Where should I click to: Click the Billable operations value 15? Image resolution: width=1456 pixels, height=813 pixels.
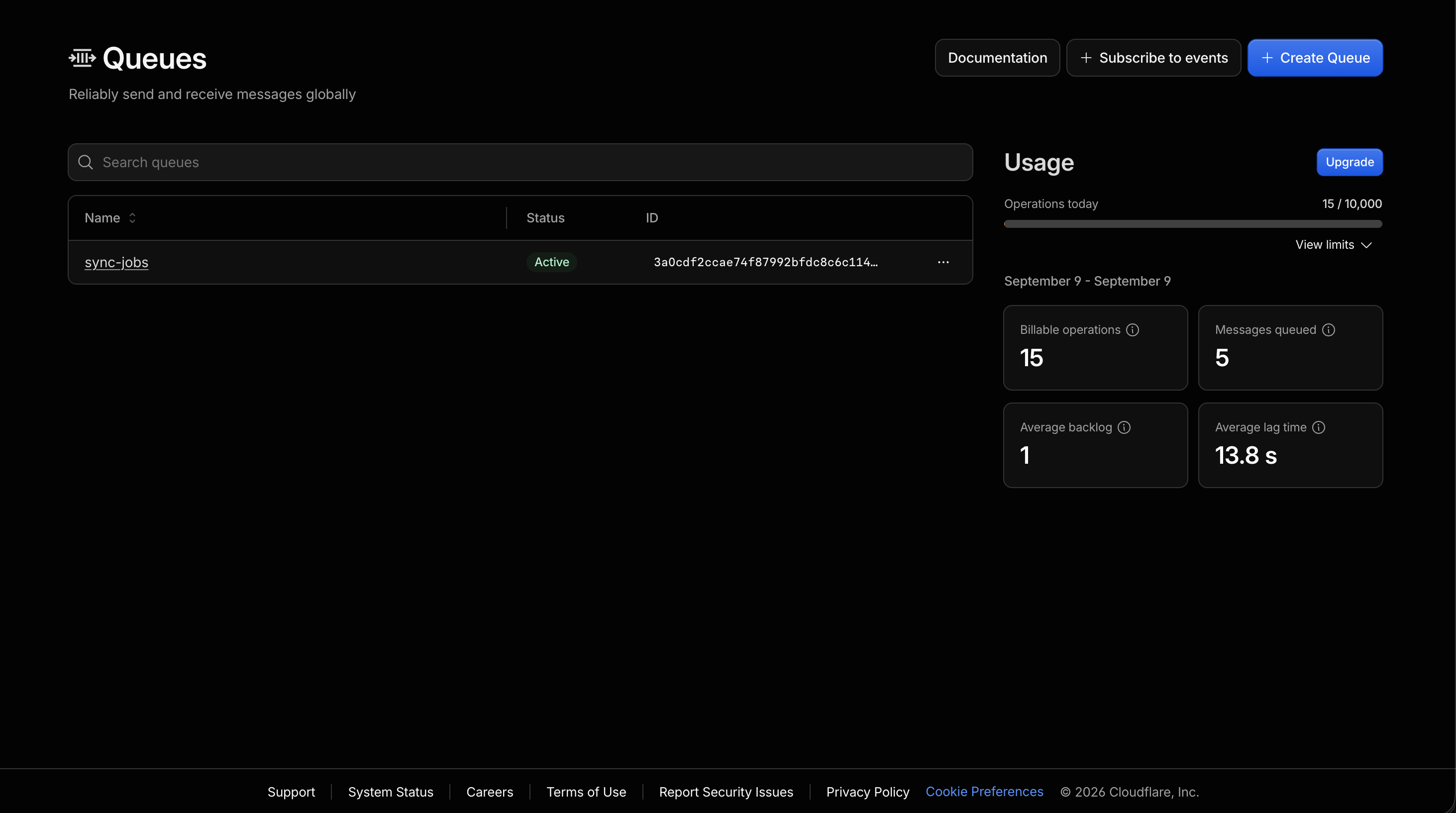(1031, 358)
